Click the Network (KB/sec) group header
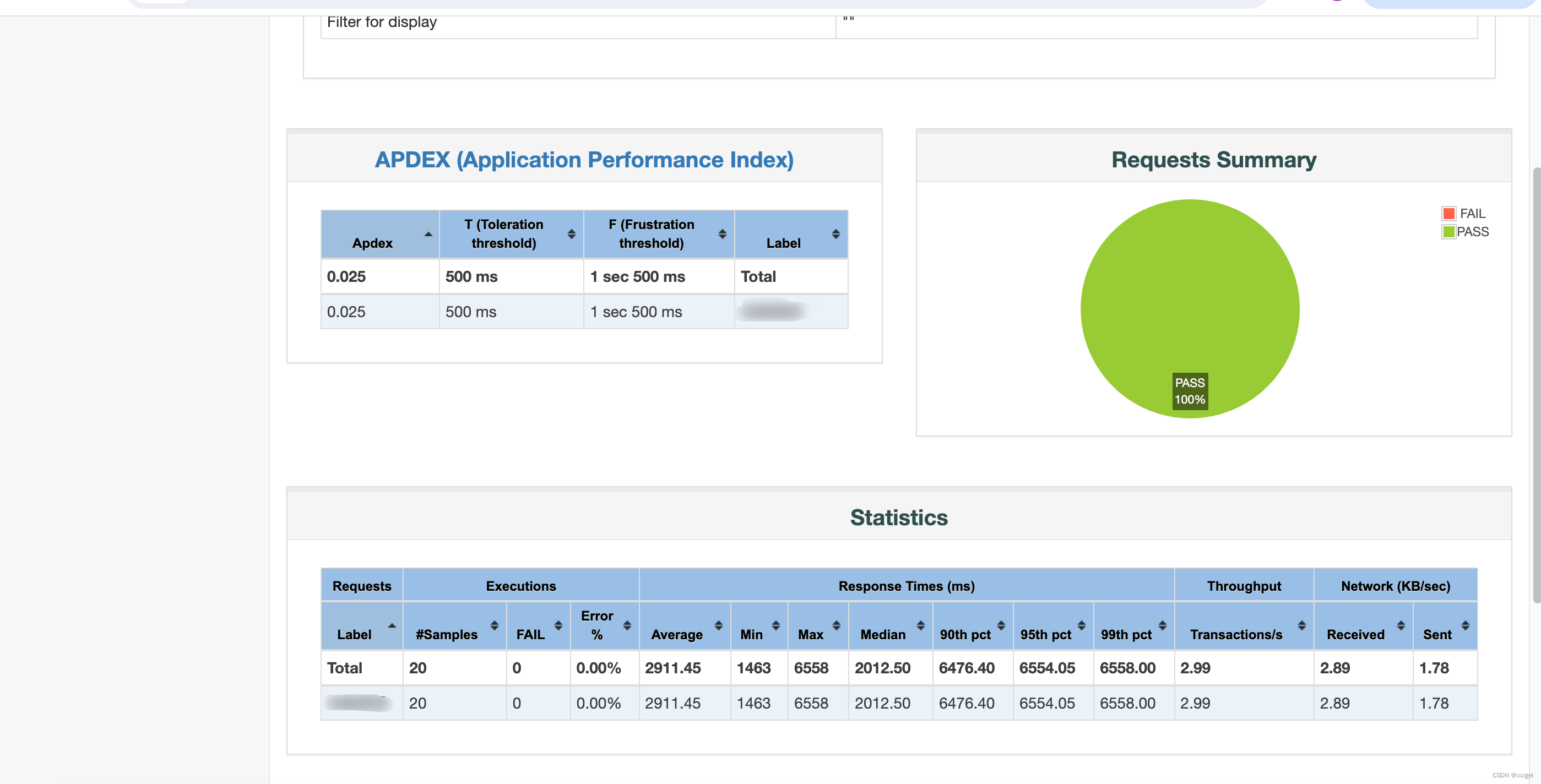The height and width of the screenshot is (784, 1541). [x=1395, y=585]
